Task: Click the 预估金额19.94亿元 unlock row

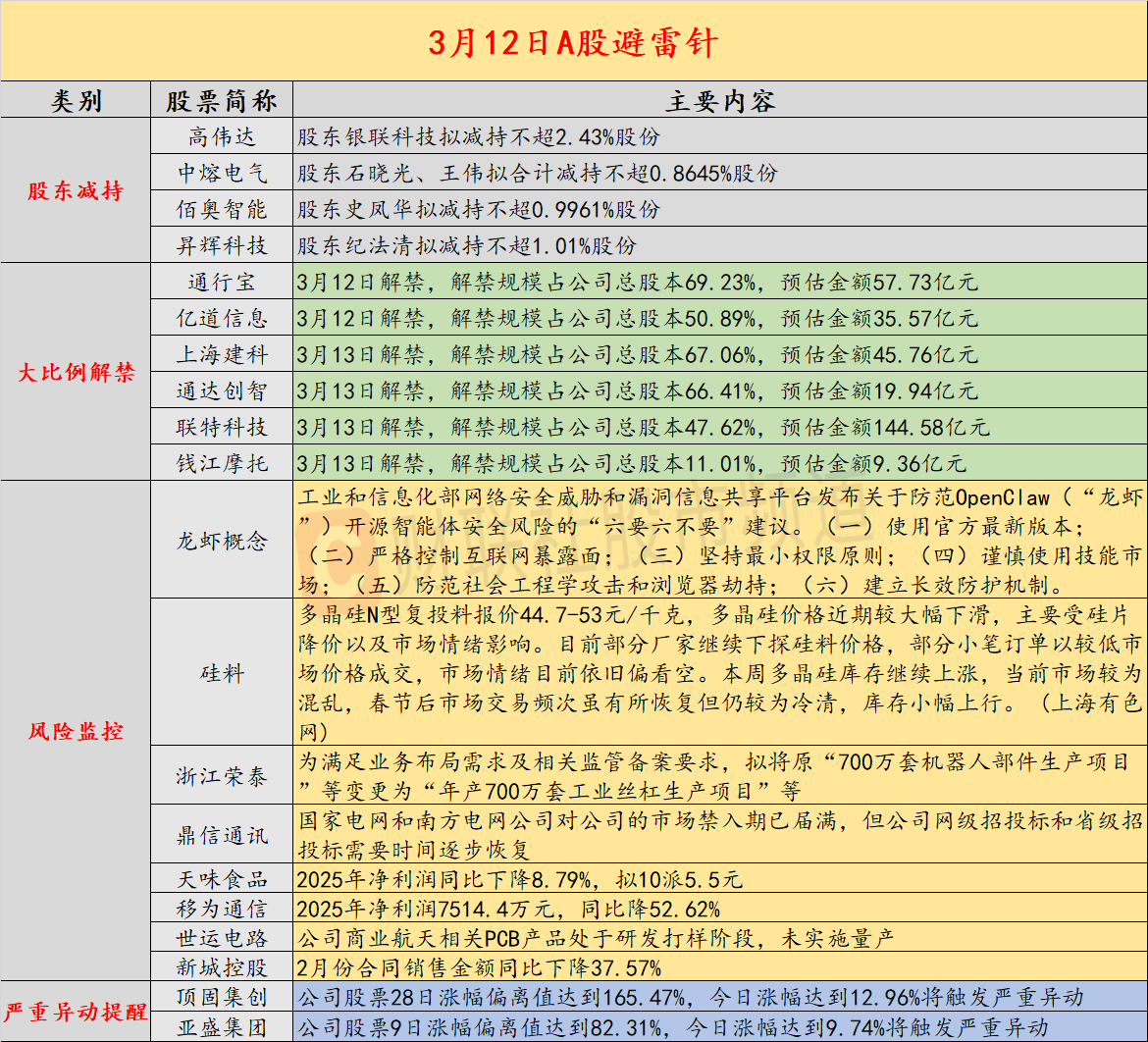Action: click(720, 391)
